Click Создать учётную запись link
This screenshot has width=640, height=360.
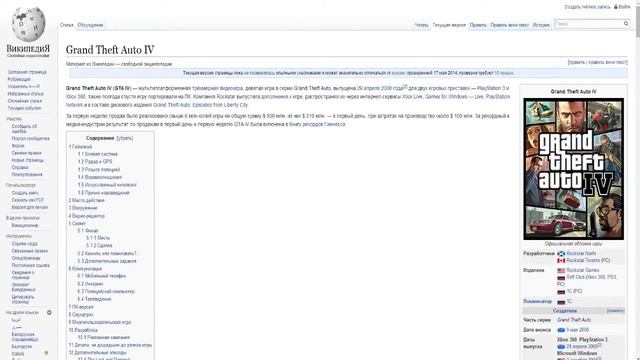[587, 7]
